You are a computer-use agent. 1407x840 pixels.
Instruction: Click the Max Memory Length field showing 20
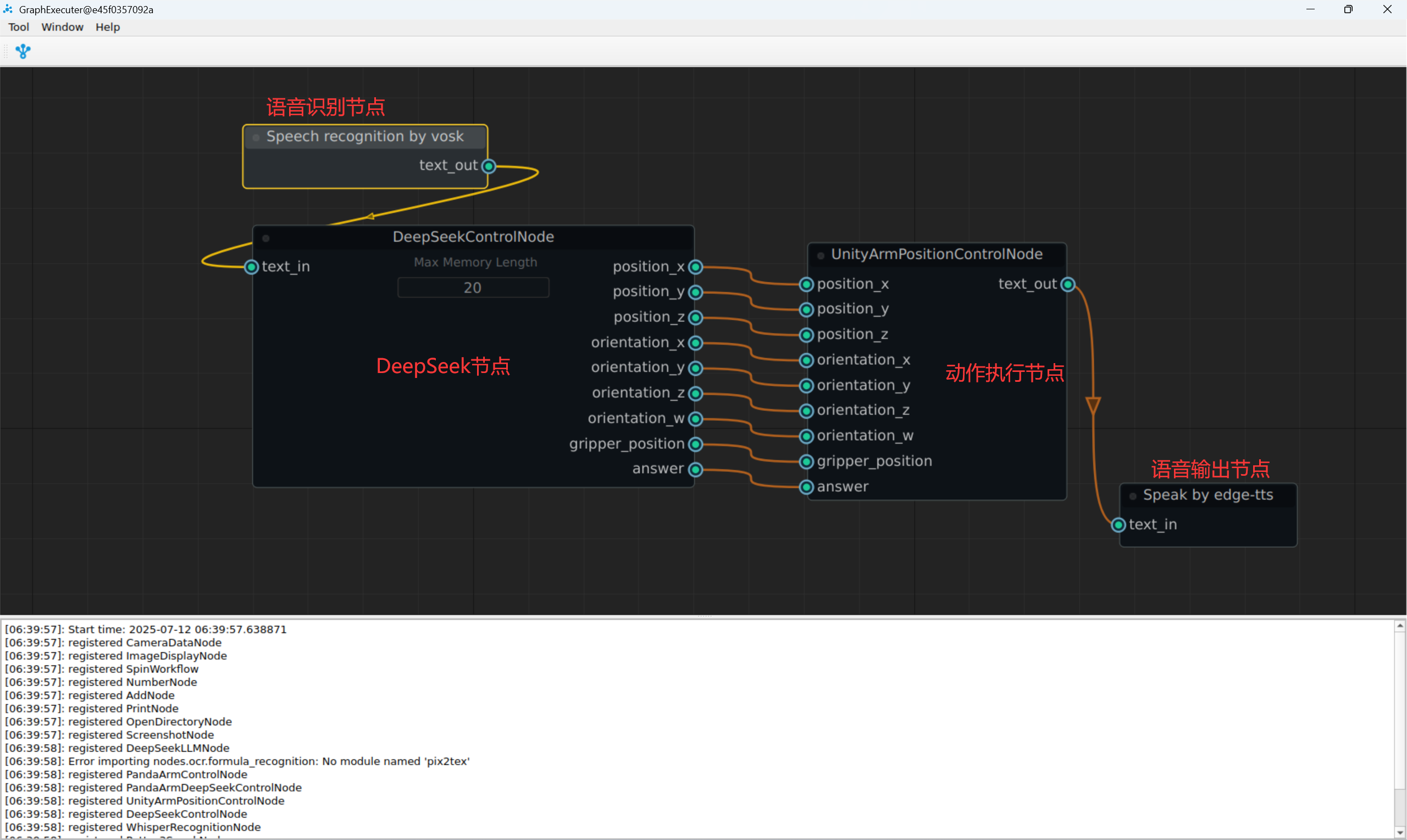coord(473,287)
